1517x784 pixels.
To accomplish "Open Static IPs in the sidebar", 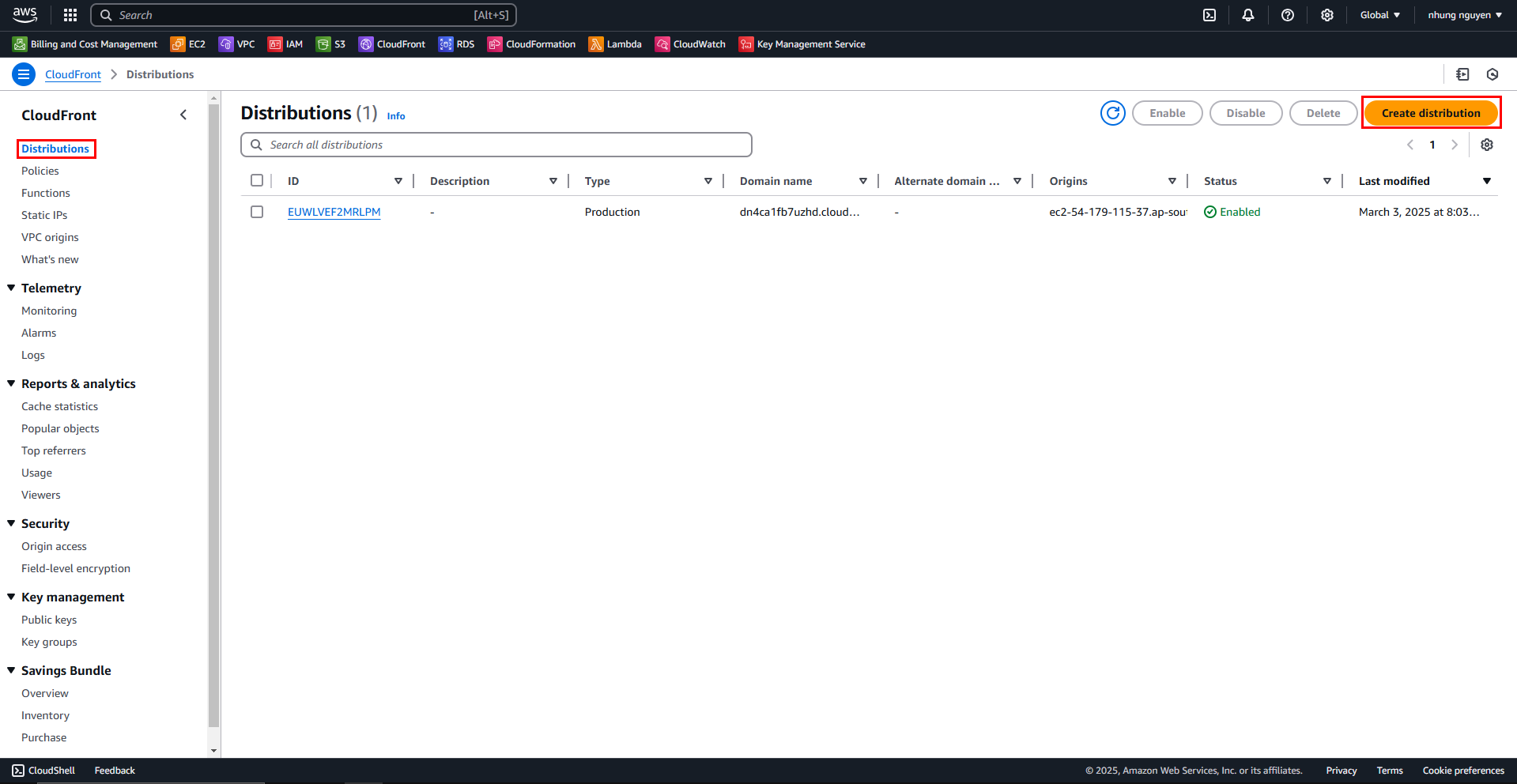I will point(44,215).
